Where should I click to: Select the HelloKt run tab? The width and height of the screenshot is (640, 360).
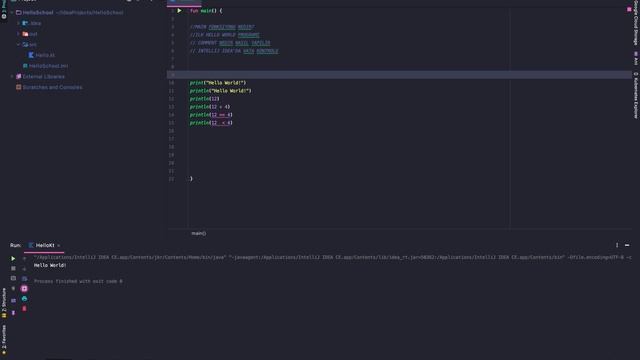pos(45,245)
